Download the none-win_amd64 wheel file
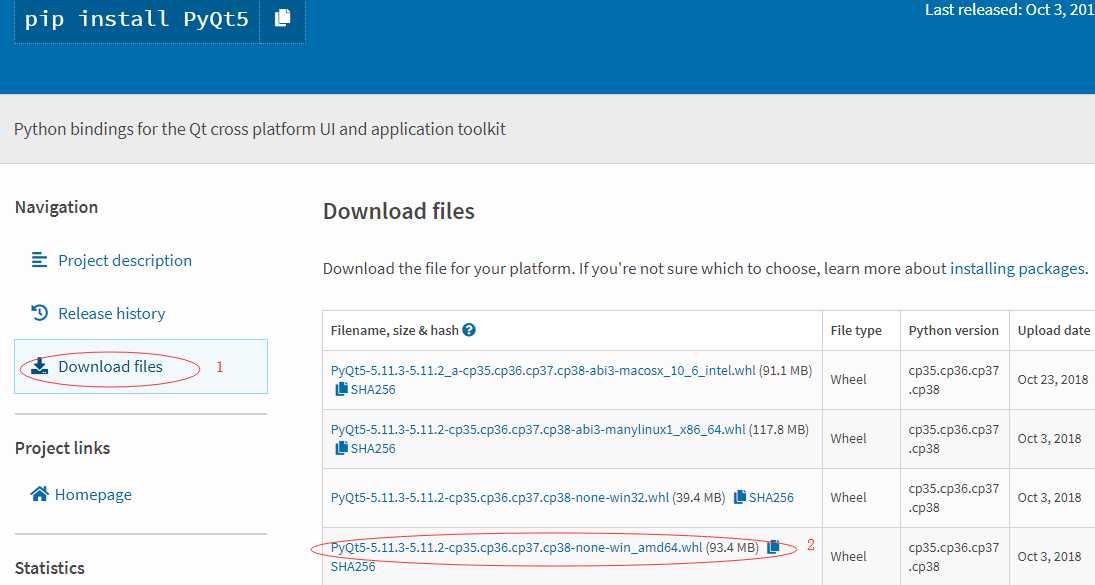 (x=516, y=548)
